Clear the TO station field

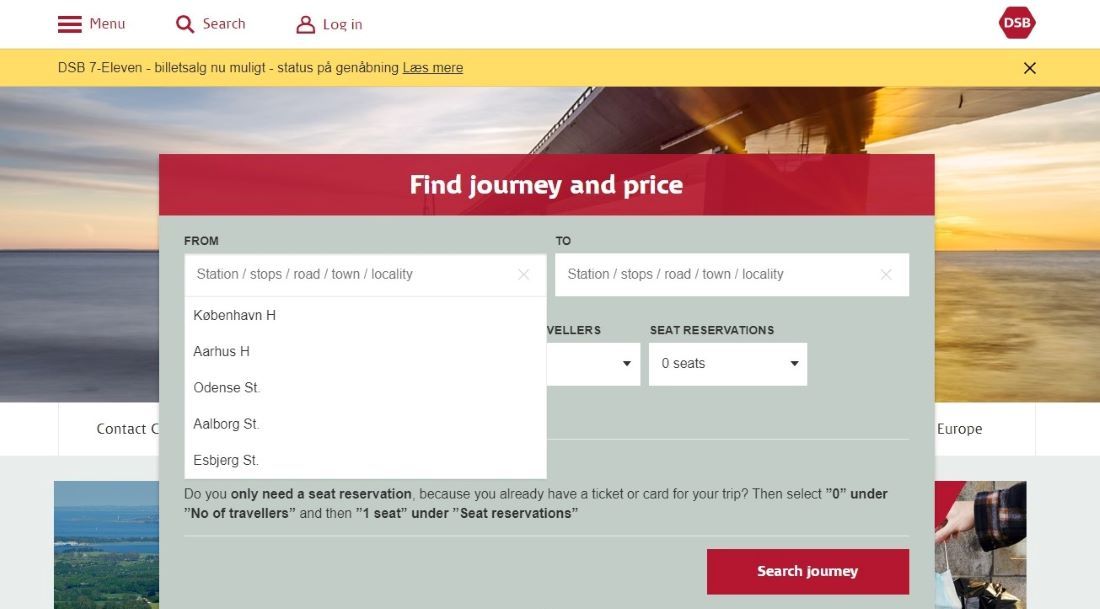[886, 274]
